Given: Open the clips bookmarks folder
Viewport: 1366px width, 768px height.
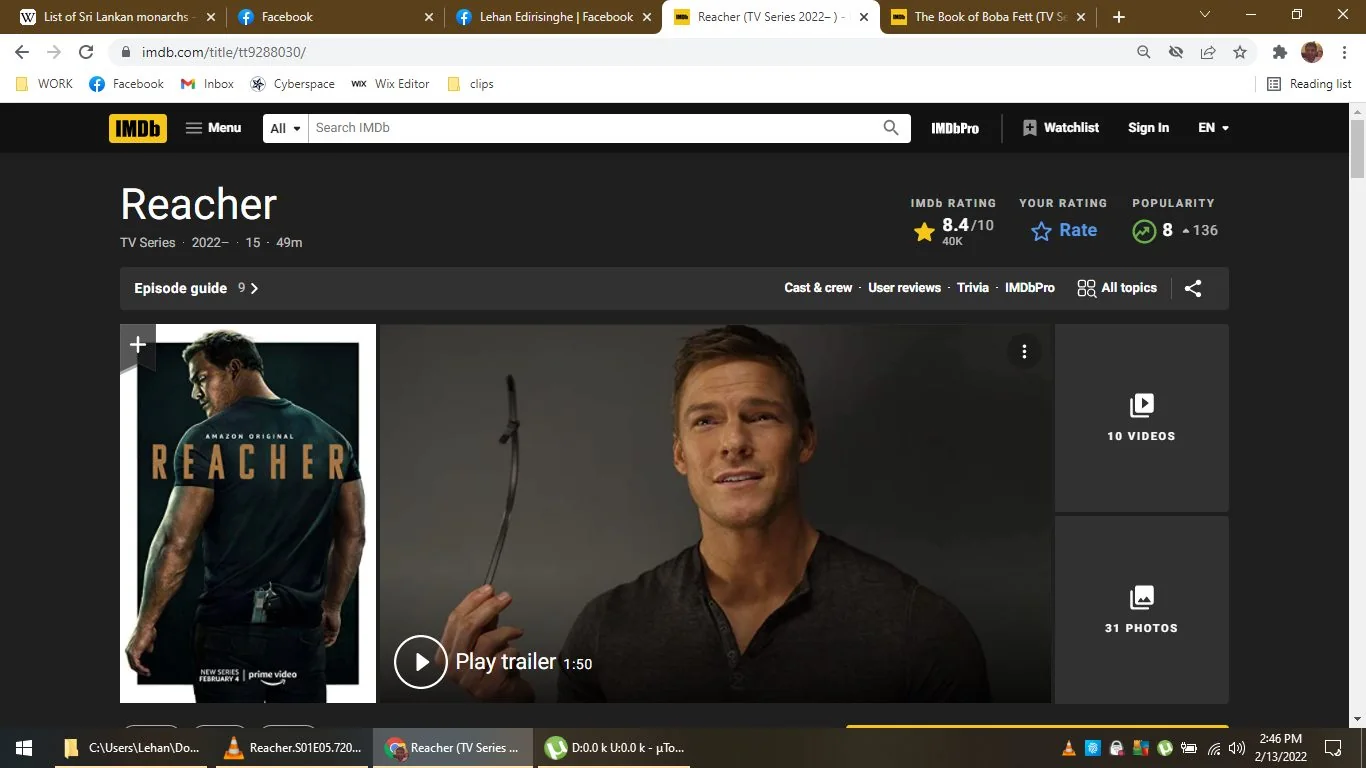Looking at the screenshot, I should tap(470, 84).
